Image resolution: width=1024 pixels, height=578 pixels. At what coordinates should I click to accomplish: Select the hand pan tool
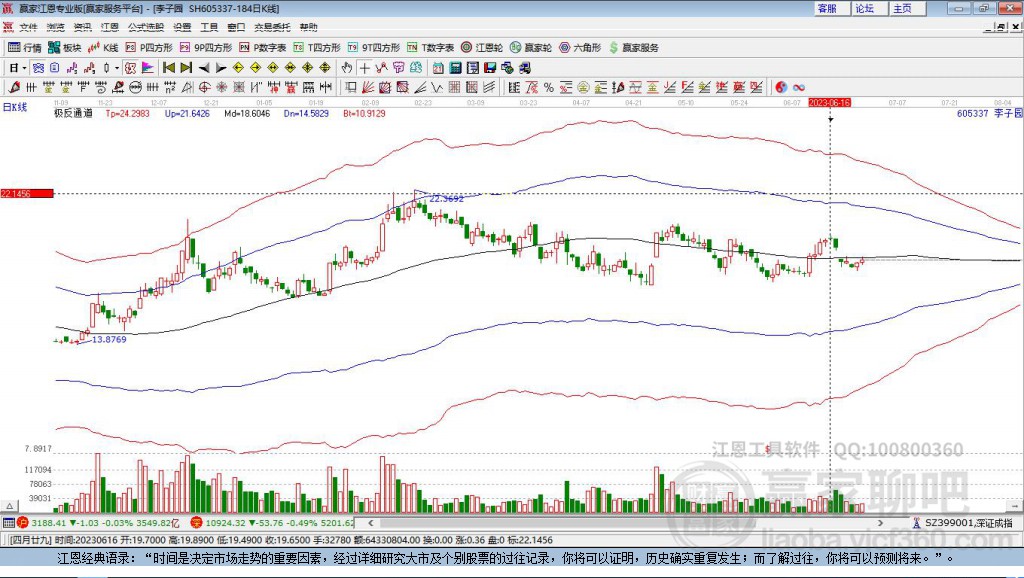coord(347,68)
